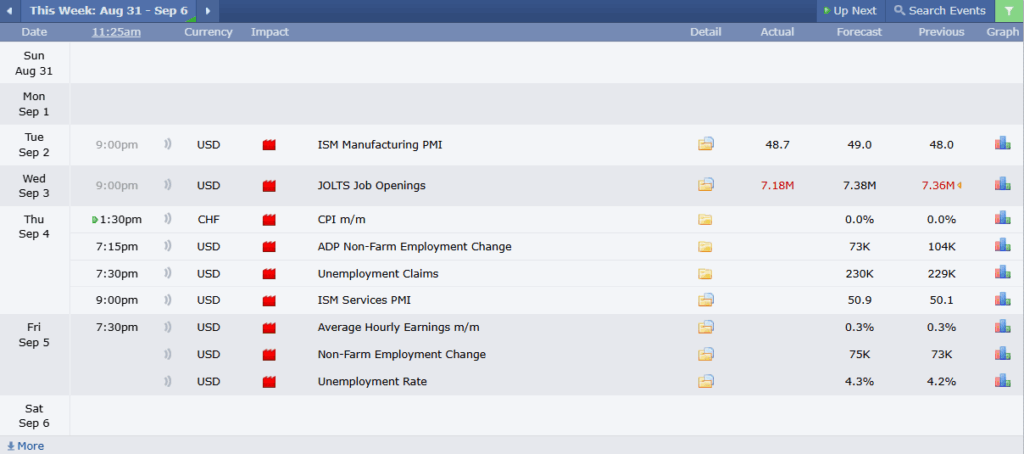The width and height of the screenshot is (1024, 454).
Task: Click red impact icon for ADP Non-Farm
Action: pyautogui.click(x=269, y=247)
